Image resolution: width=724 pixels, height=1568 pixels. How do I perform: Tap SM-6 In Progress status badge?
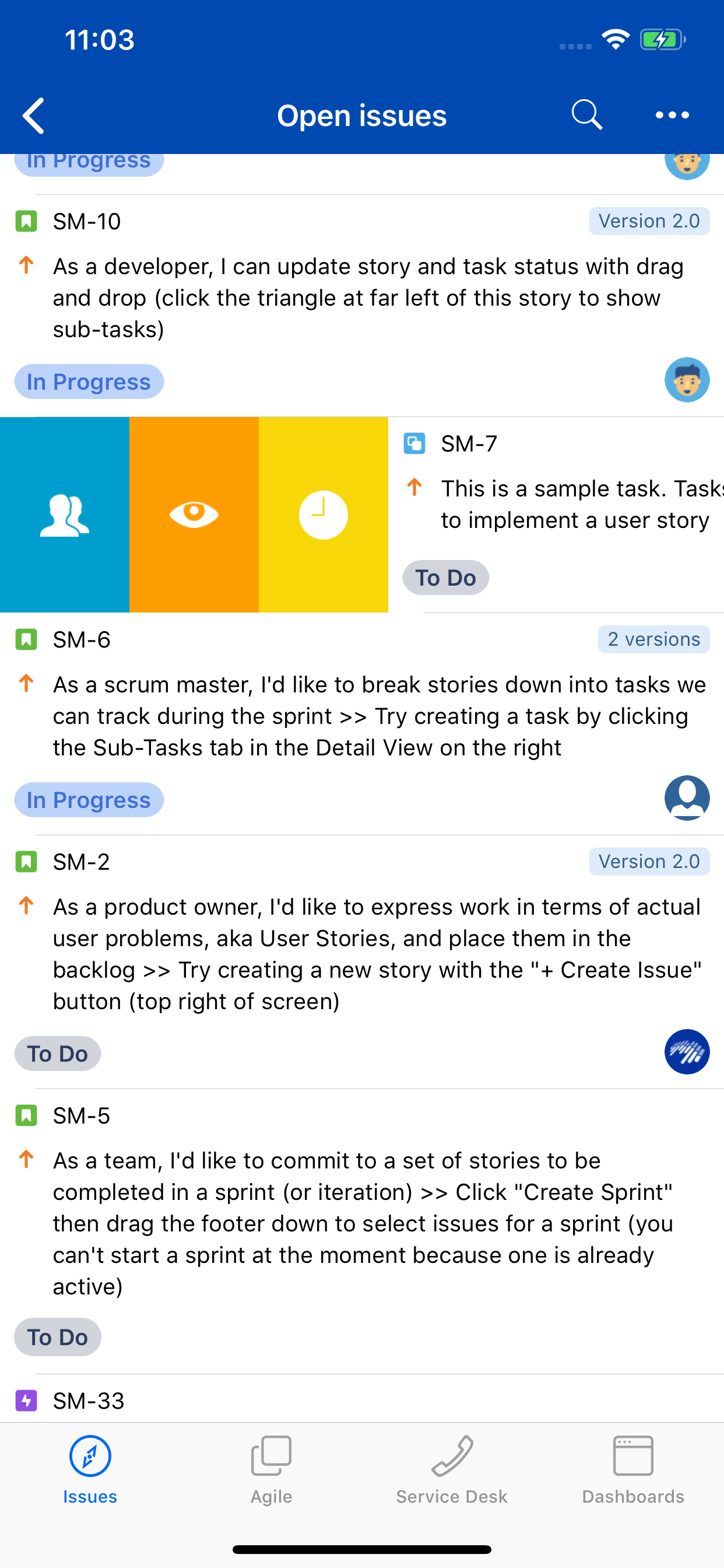(89, 800)
